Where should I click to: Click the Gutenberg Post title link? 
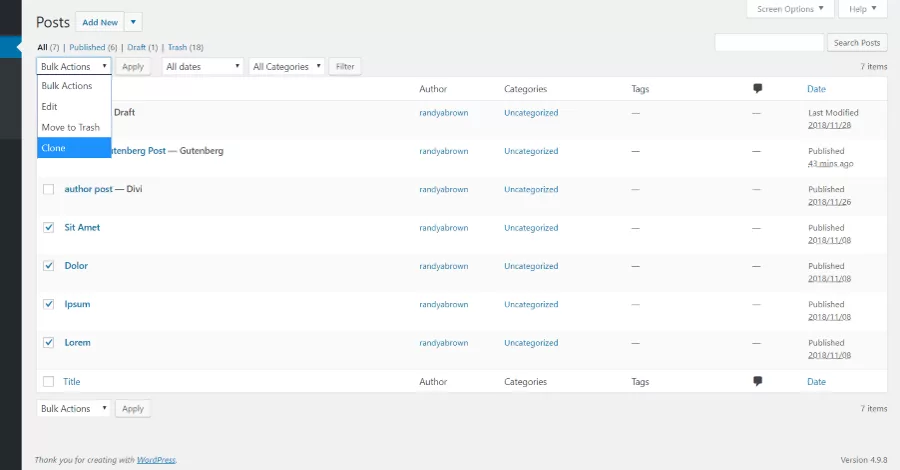coord(138,151)
